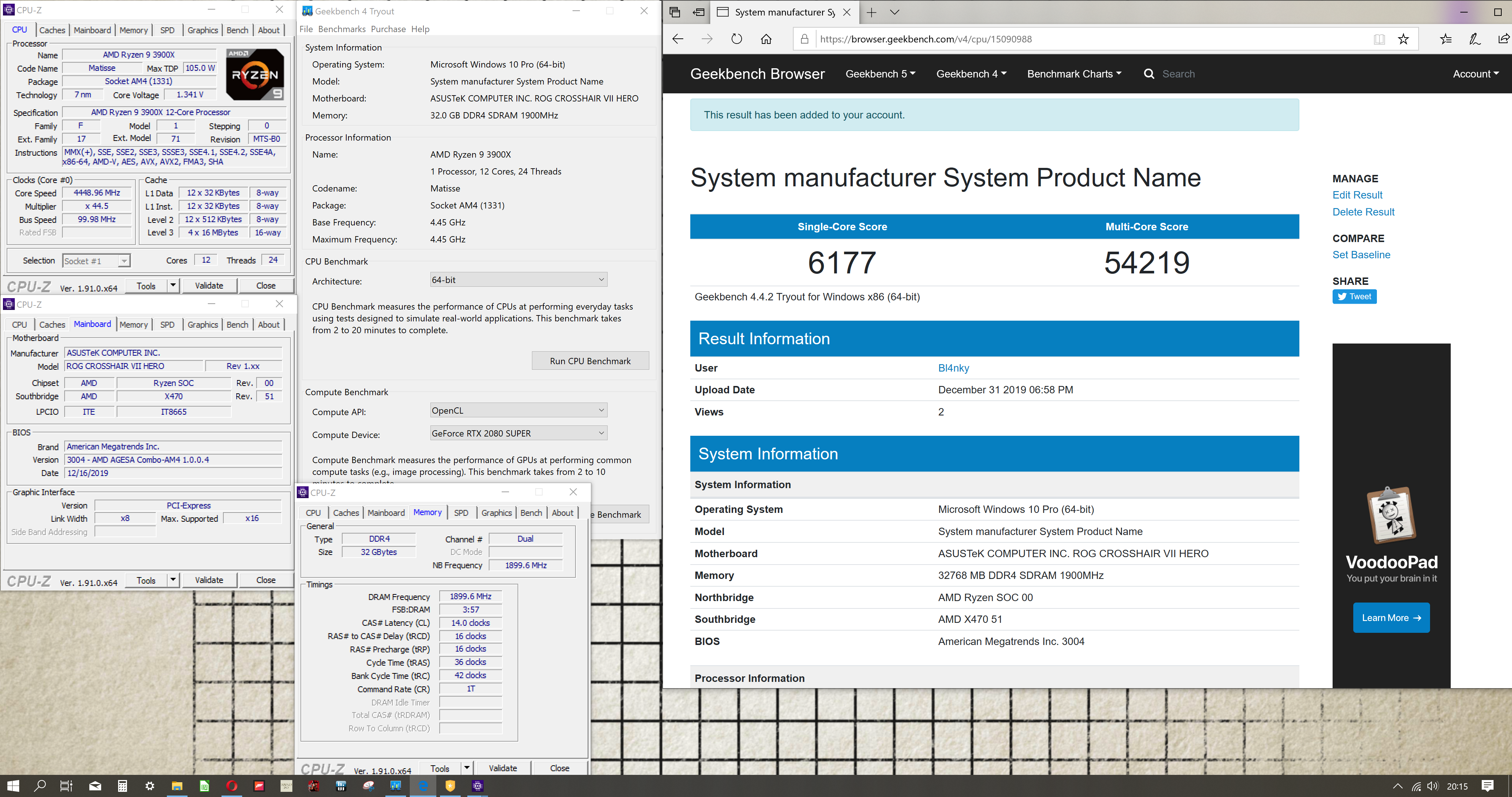Screen dimensions: 1512x797
Task: Click Run CPU Benchmark button
Action: pyautogui.click(x=590, y=361)
